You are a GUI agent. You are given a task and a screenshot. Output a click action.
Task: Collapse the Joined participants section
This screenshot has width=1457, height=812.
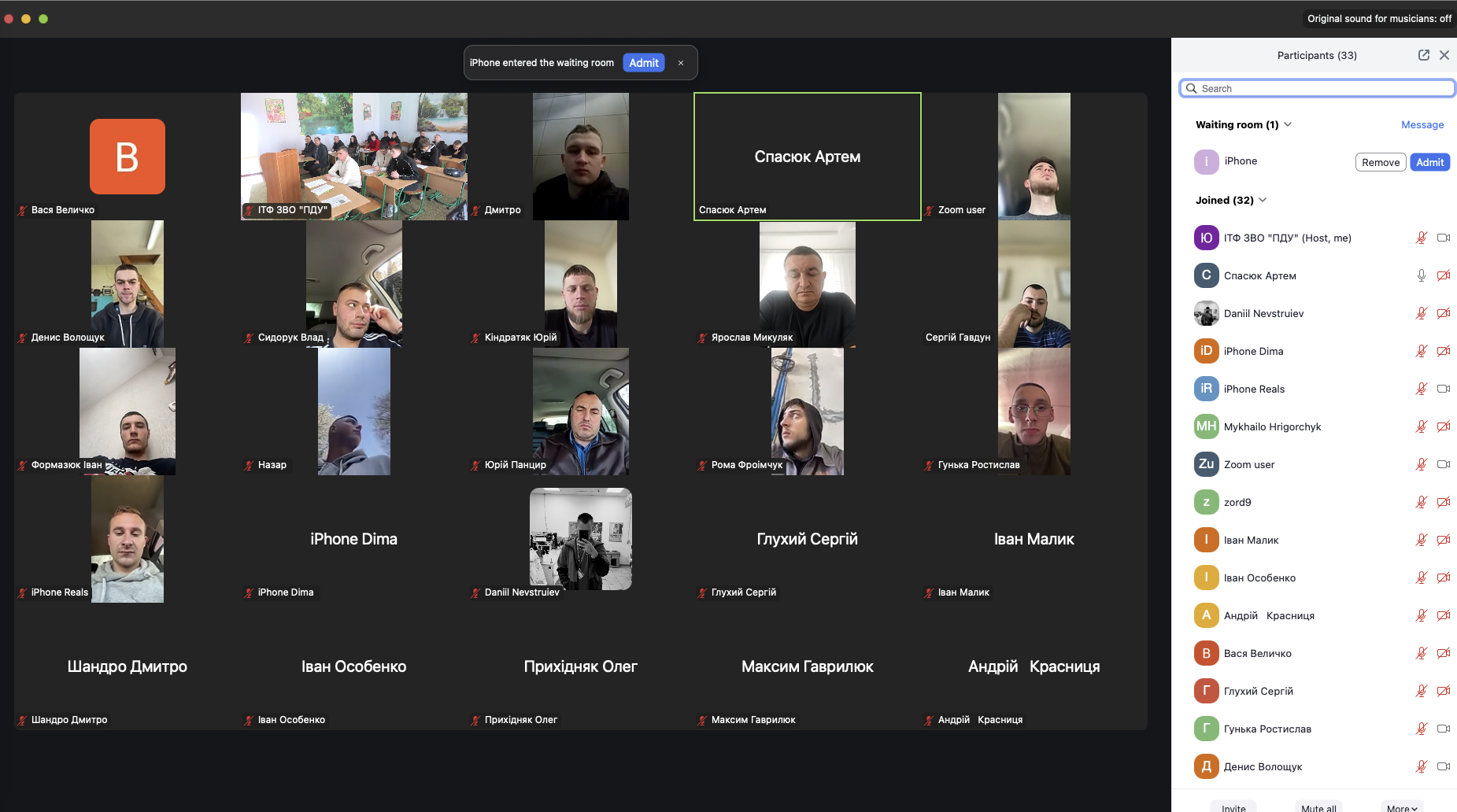(1263, 200)
